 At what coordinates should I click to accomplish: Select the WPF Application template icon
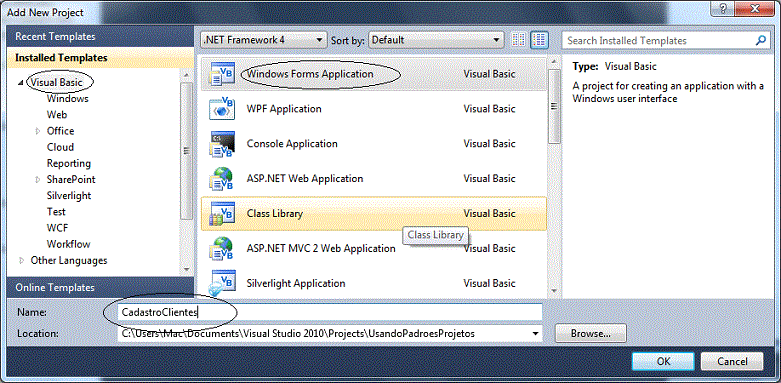[x=222, y=109]
